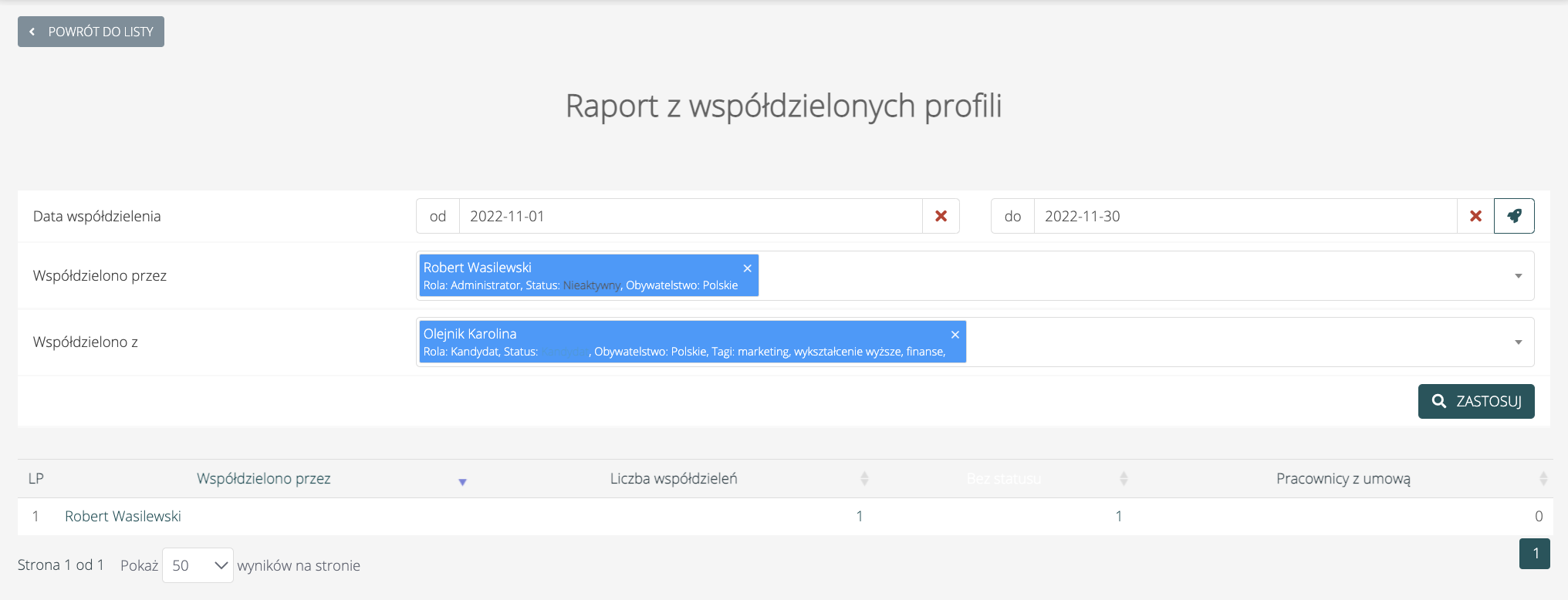Remove Olejnik Karolina tag from filter
Screen dimensions: 1568x600
[955, 335]
